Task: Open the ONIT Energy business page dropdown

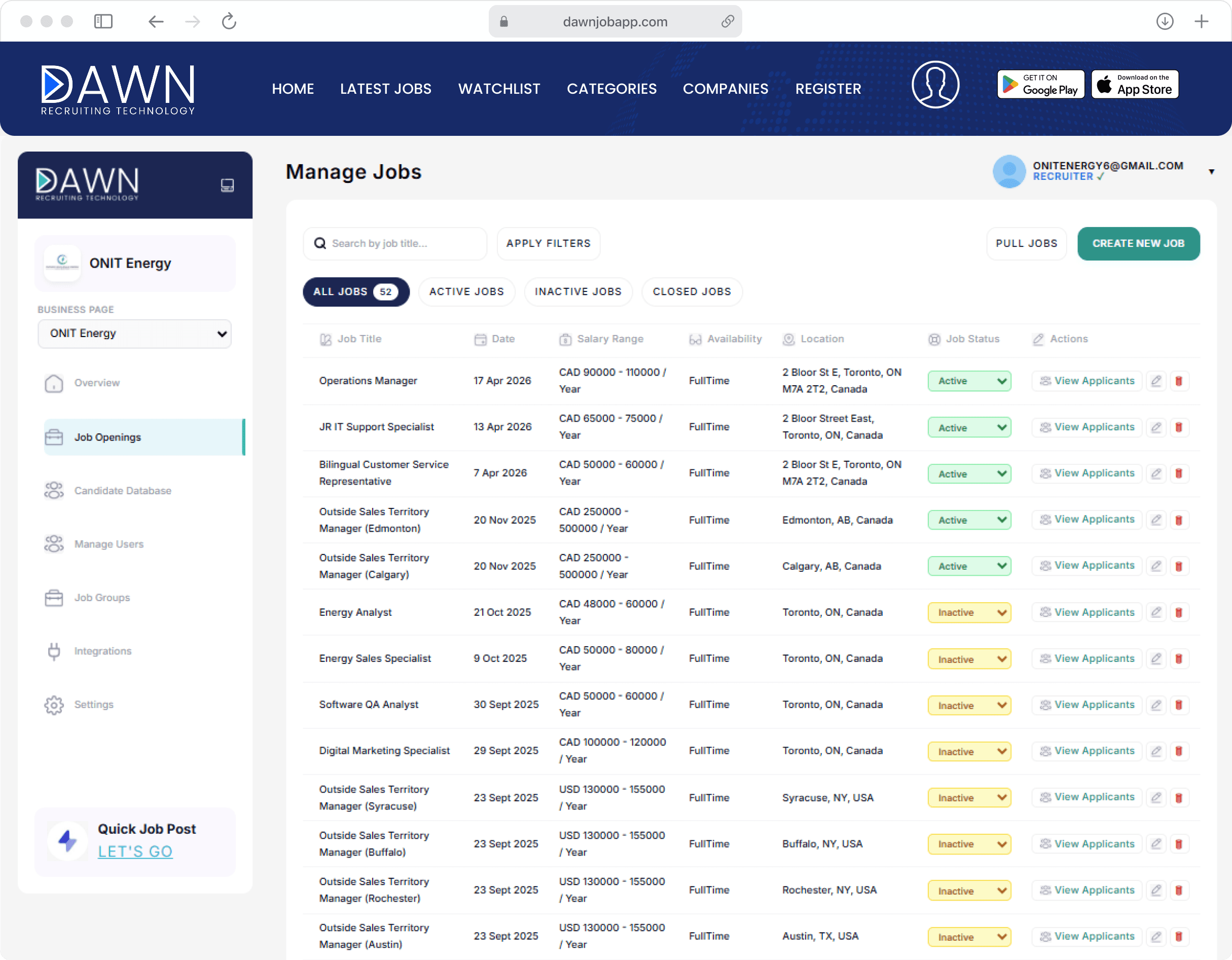Action: [134, 334]
